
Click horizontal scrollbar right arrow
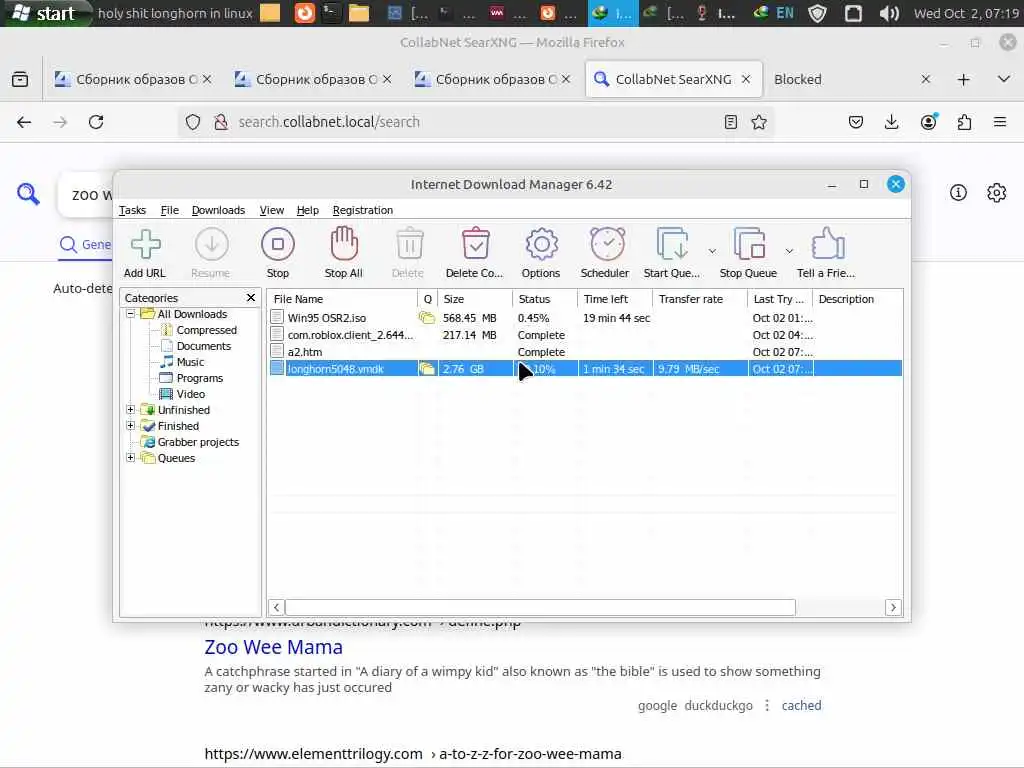pyautogui.click(x=893, y=607)
